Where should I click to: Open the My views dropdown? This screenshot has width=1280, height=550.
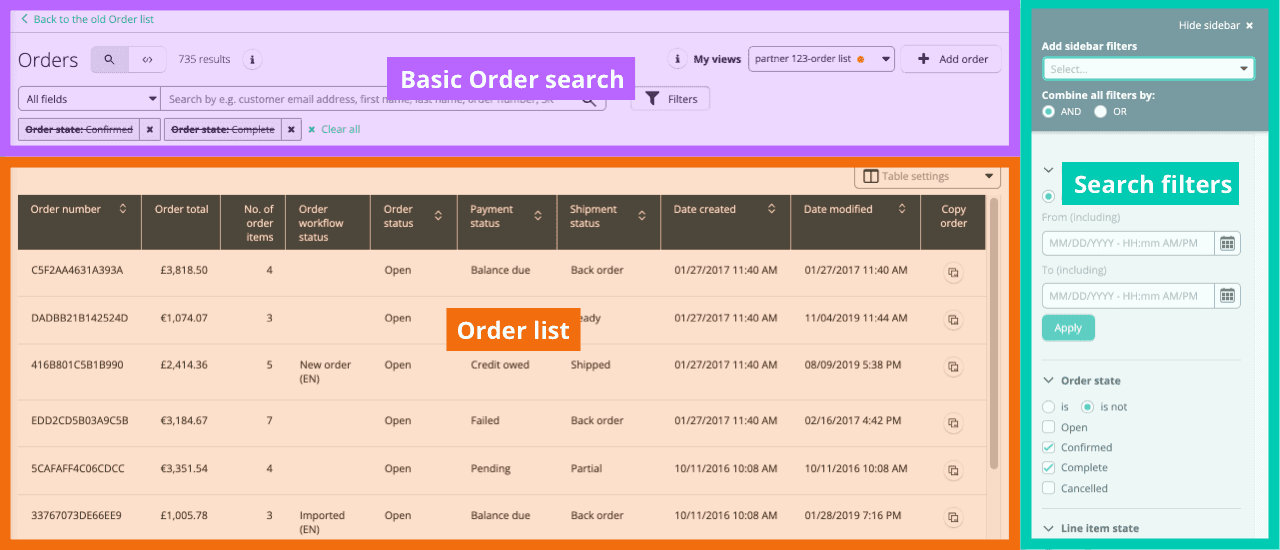pos(821,59)
